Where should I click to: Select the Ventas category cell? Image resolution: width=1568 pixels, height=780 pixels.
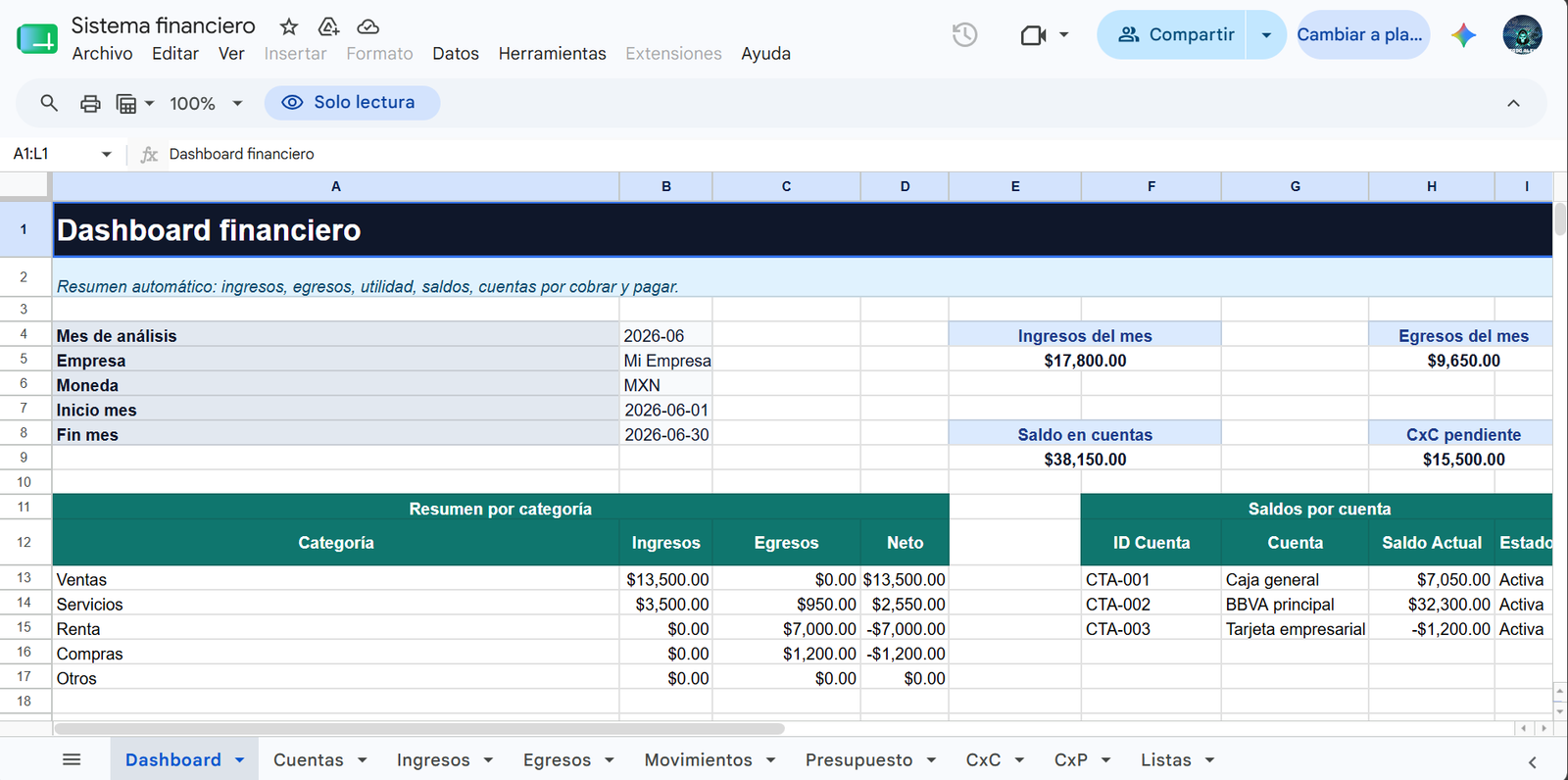336,579
